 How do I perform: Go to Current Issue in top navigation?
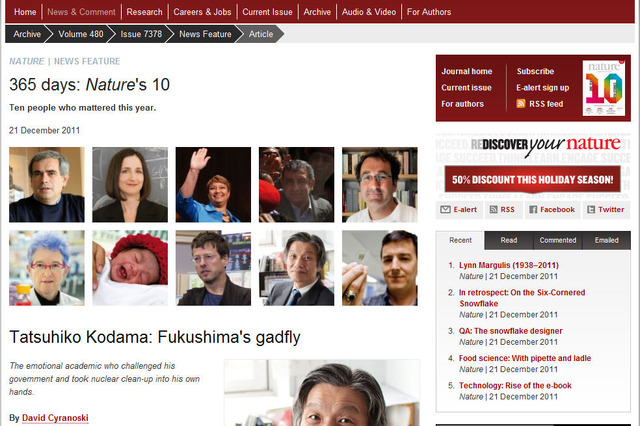click(267, 12)
